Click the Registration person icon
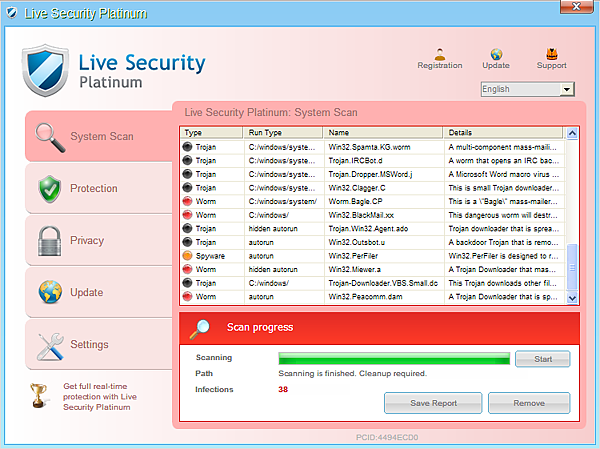The image size is (600, 449). (x=440, y=54)
